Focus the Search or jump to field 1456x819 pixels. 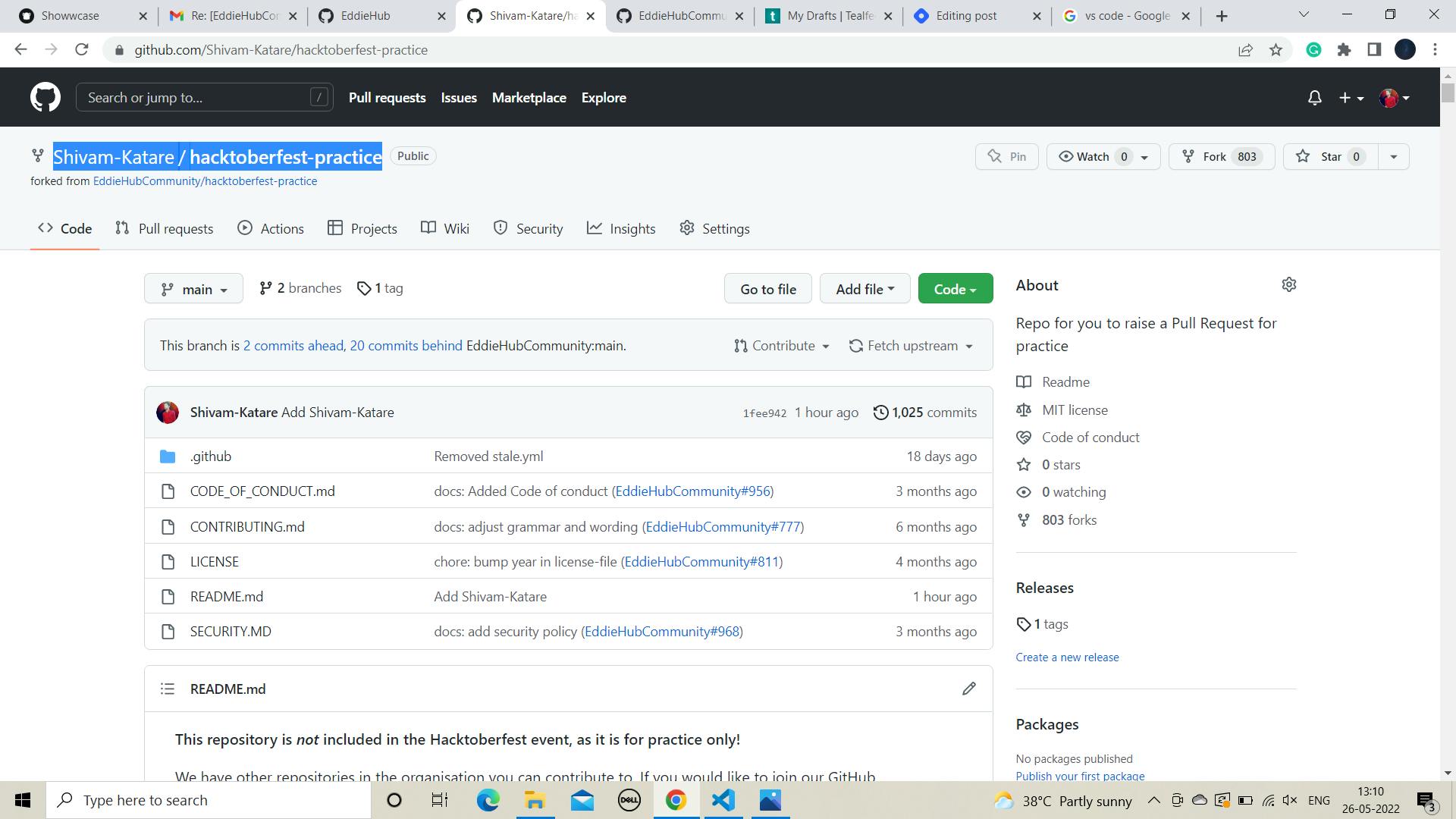click(x=205, y=98)
